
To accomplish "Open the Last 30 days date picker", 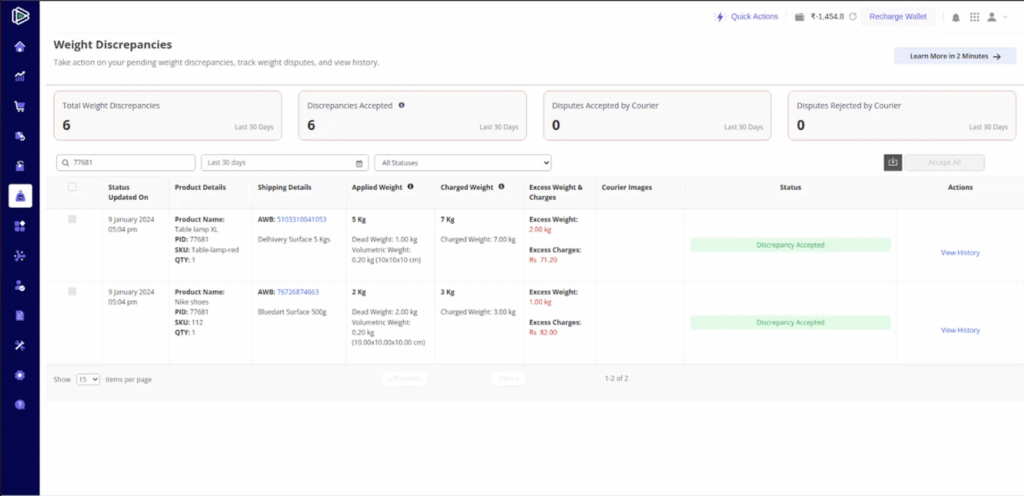I will pyautogui.click(x=283, y=163).
